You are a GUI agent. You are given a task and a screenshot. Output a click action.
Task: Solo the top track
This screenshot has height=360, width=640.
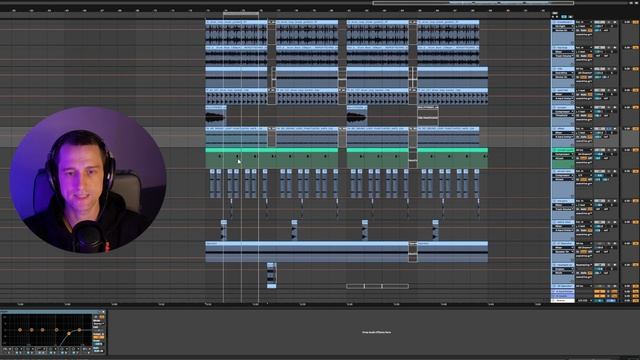pos(609,22)
